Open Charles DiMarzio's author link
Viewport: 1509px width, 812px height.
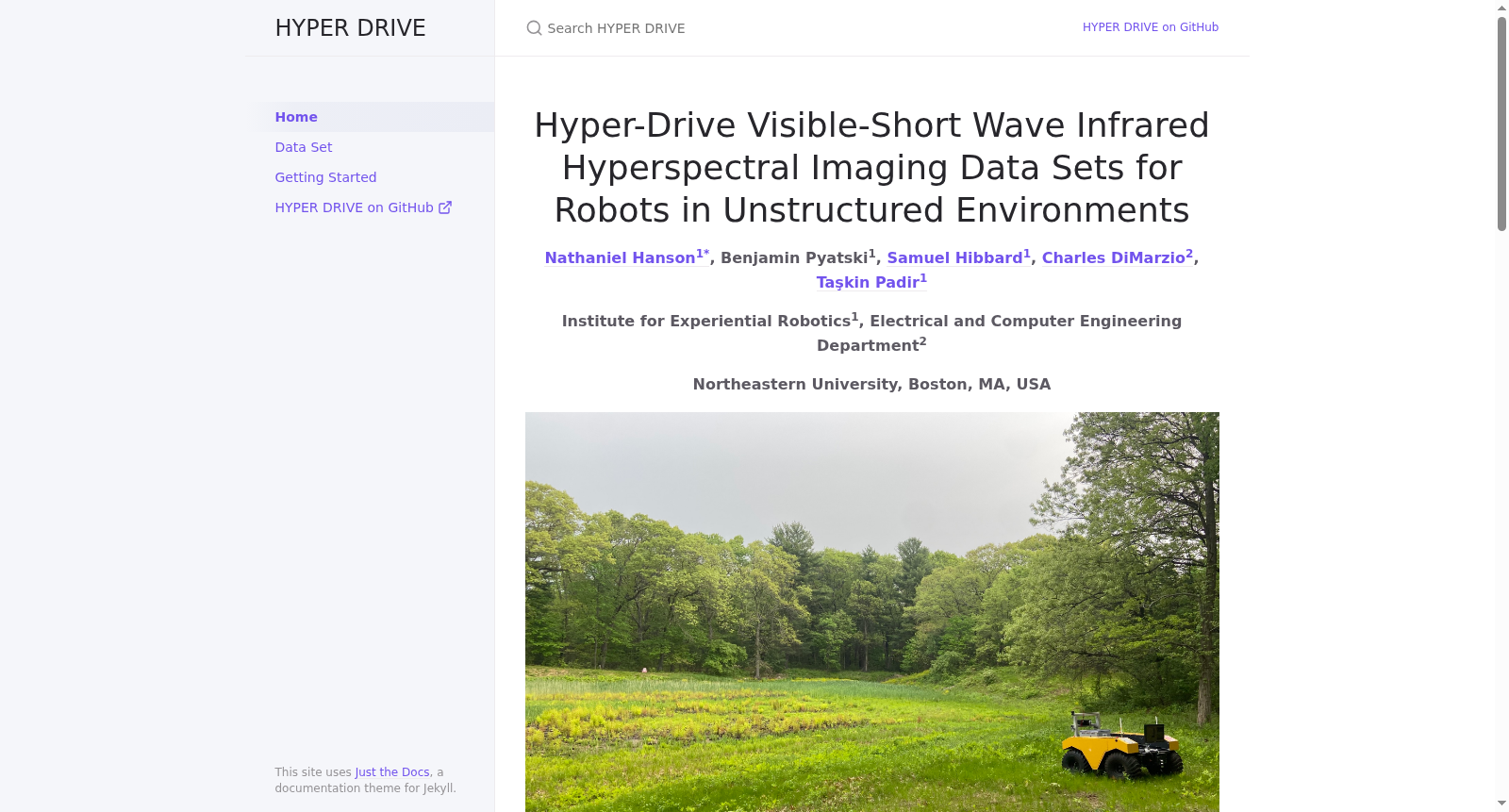[x=1118, y=257]
